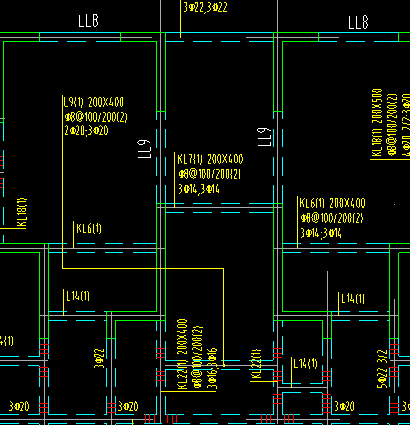Screen dimensions: 410x425
Task: Select the KL7(1) 200X400 beam label
Action: [x=210, y=159]
